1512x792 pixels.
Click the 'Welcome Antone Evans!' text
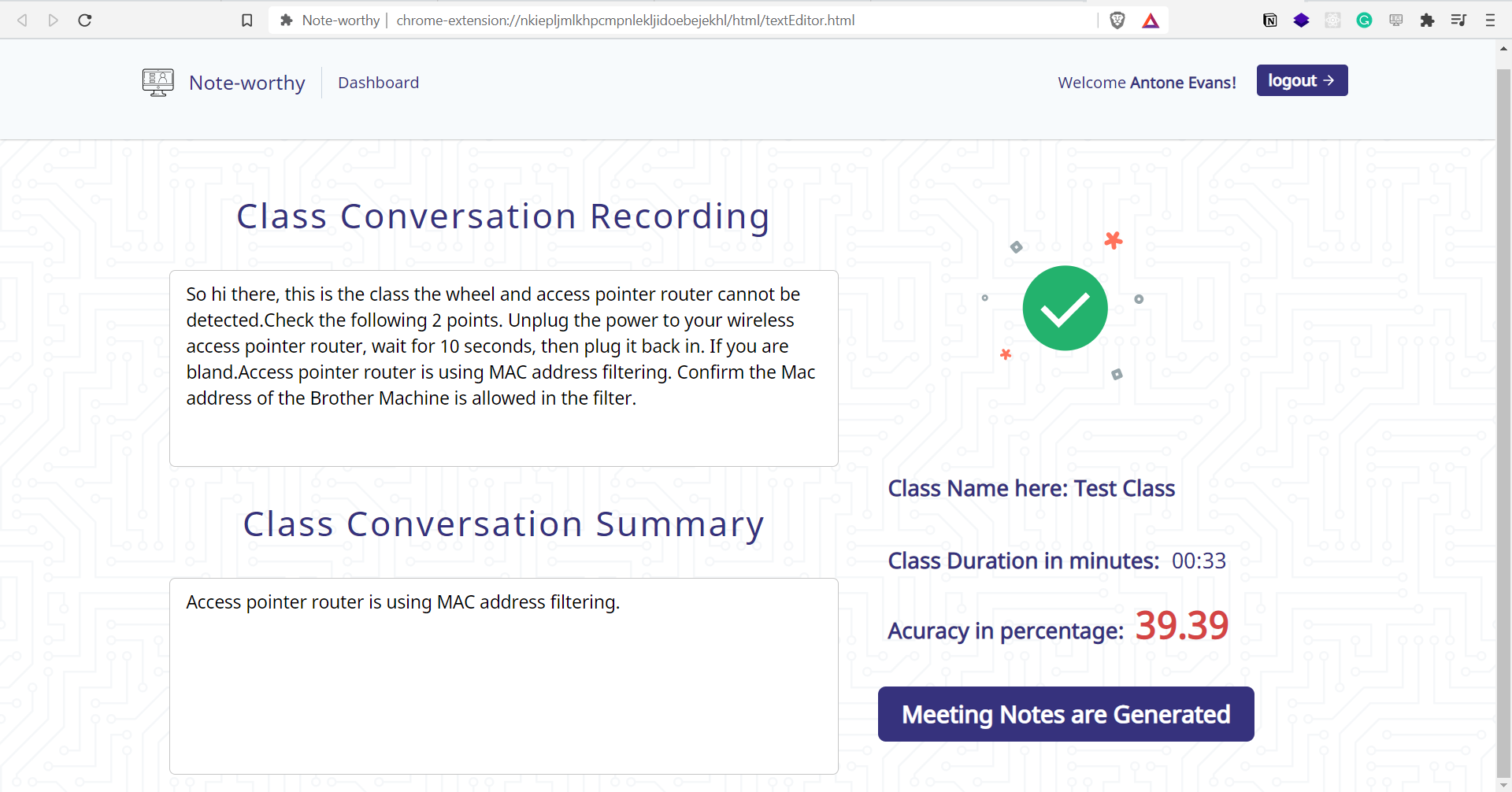pyautogui.click(x=1147, y=83)
